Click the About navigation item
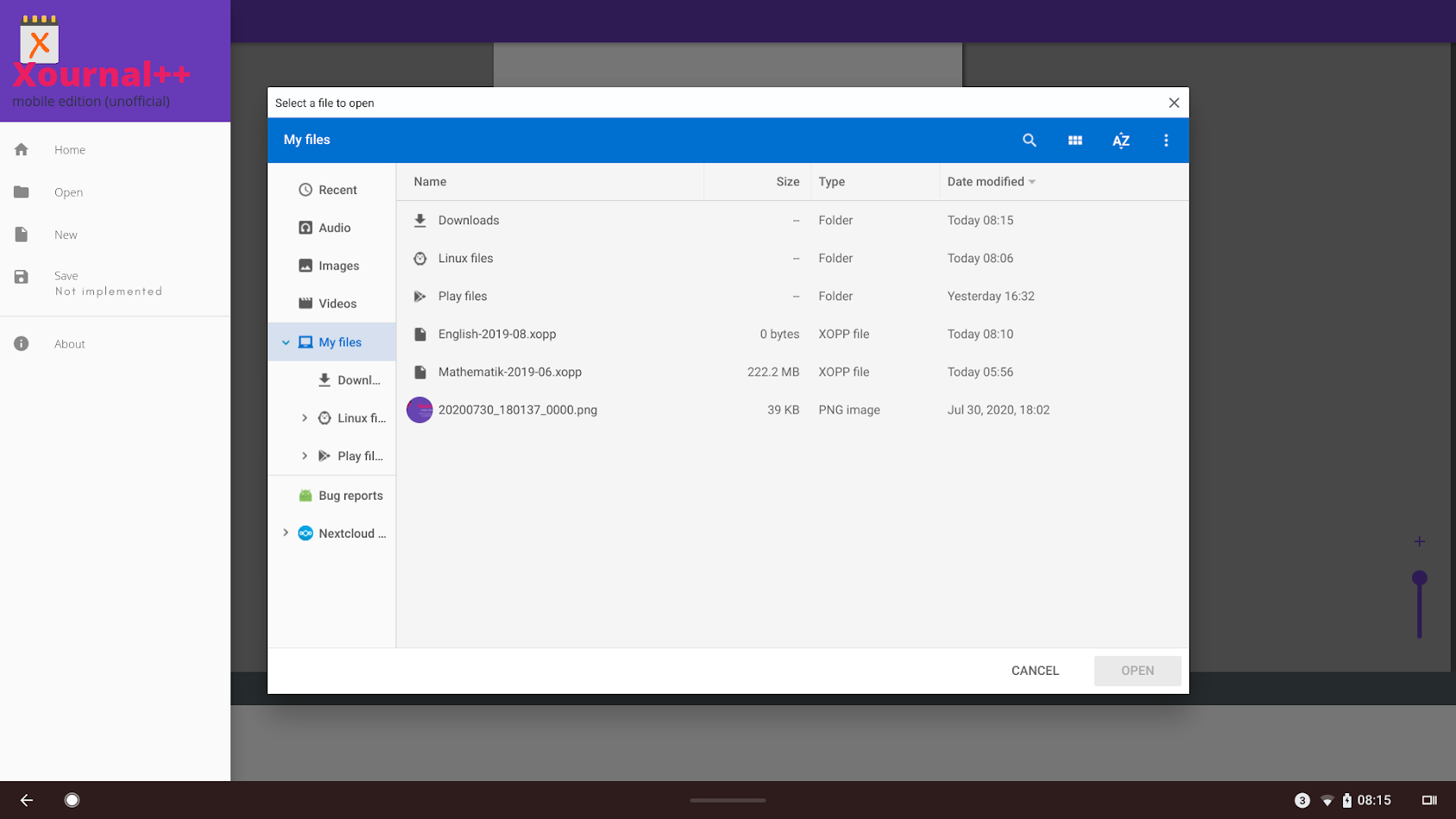 [x=69, y=343]
